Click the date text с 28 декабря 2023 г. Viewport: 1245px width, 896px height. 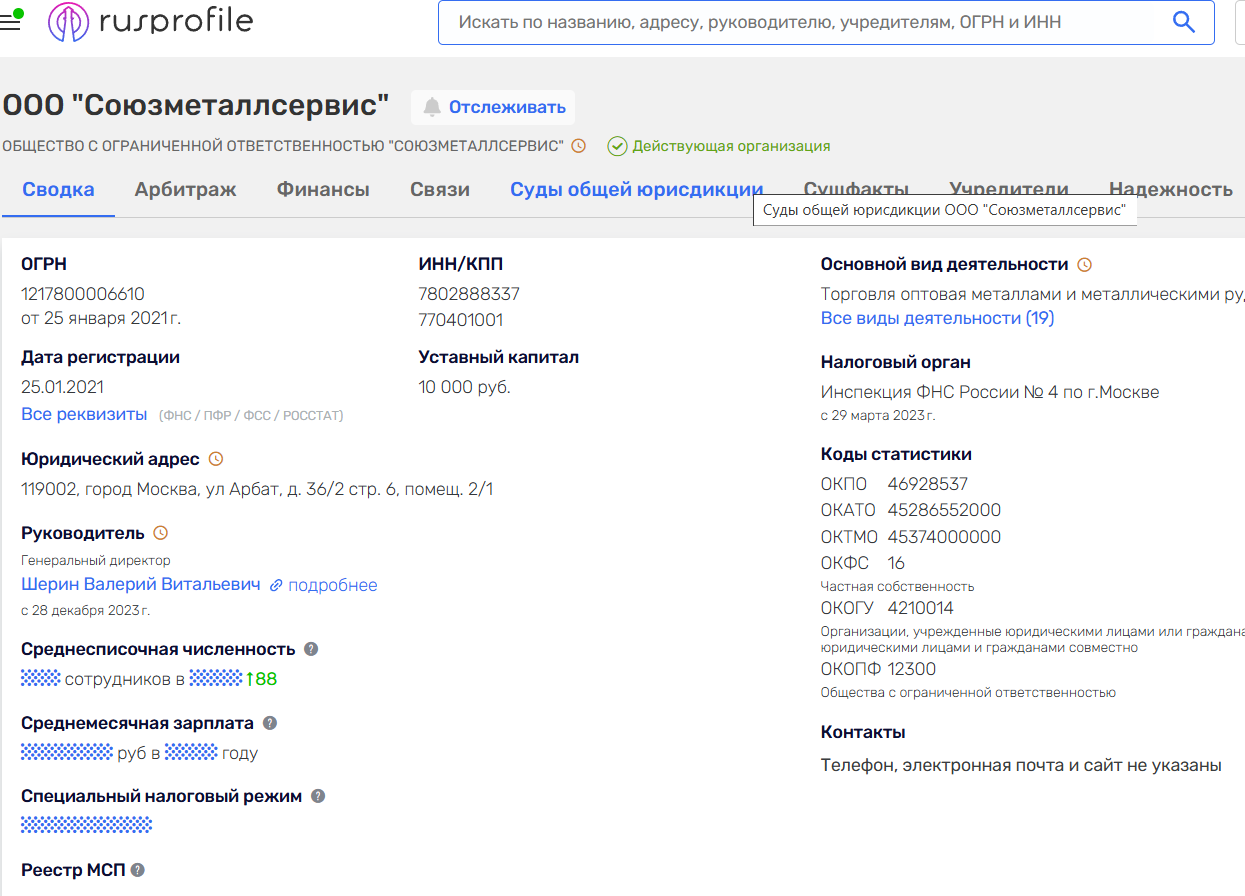(x=85, y=610)
